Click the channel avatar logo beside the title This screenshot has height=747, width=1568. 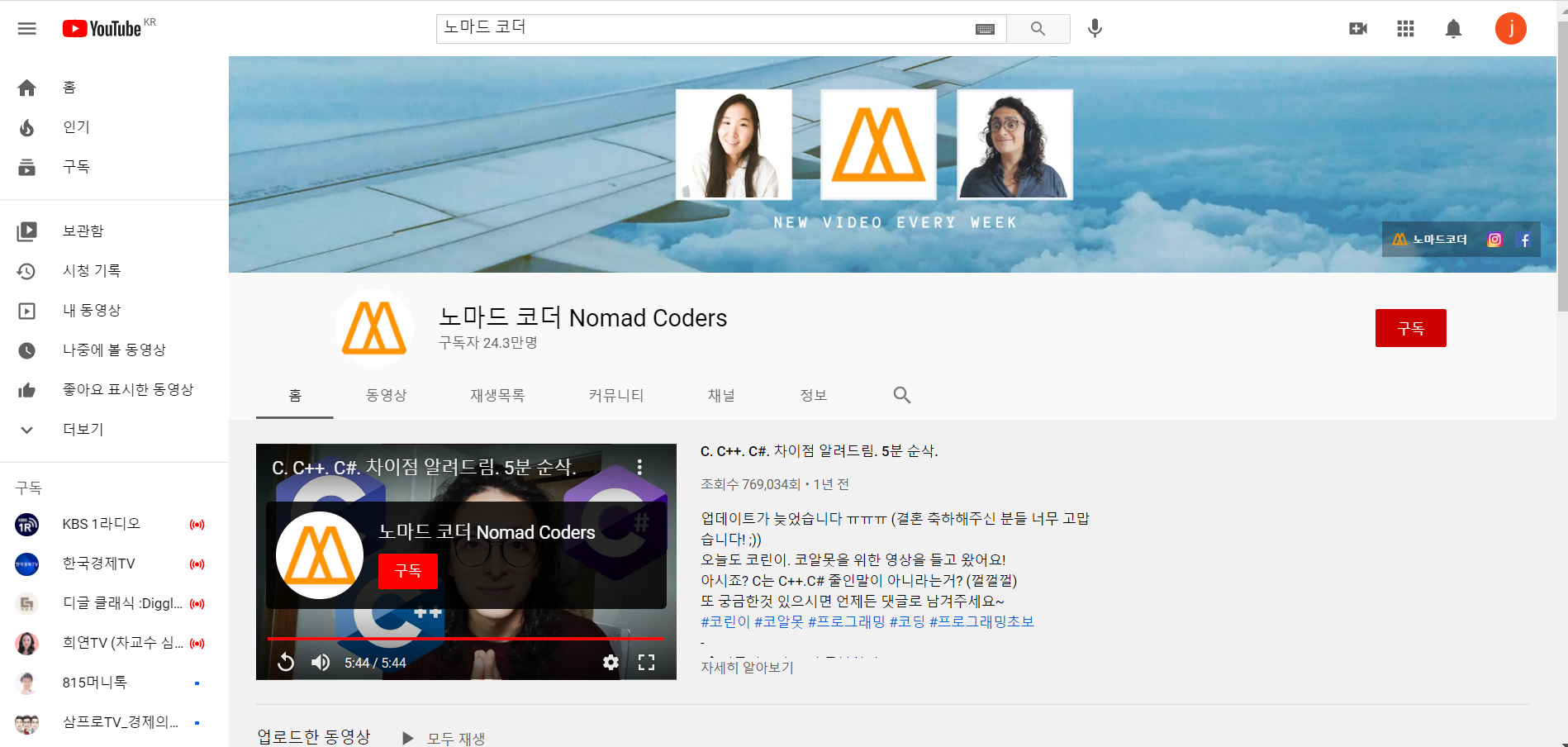(x=374, y=328)
